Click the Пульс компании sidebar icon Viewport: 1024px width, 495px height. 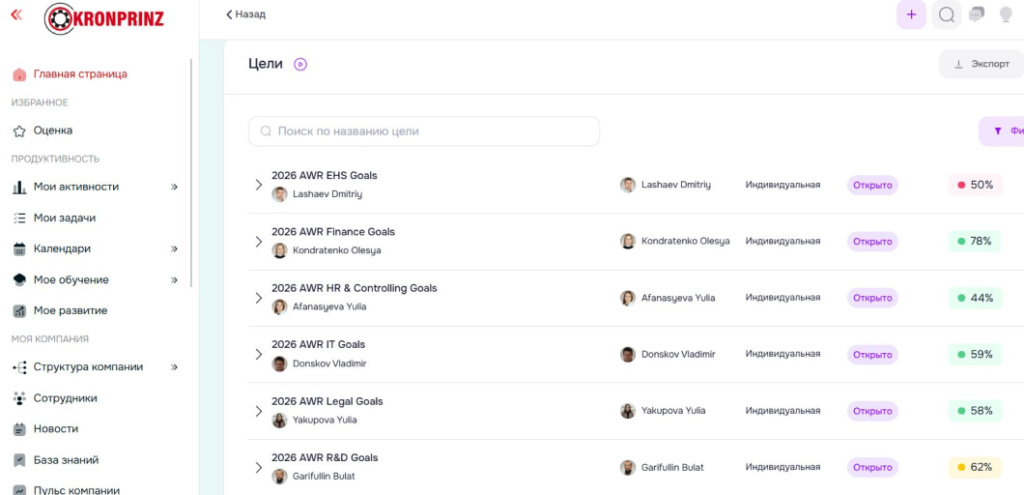pos(20,490)
